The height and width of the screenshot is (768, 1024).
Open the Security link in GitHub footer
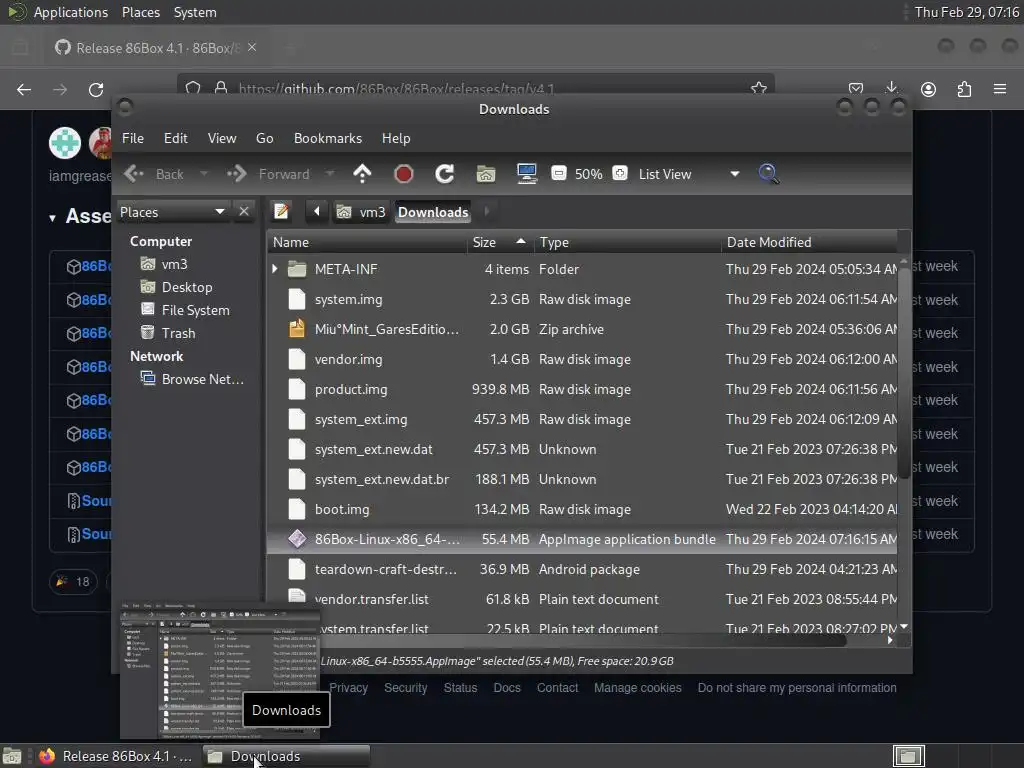[405, 688]
